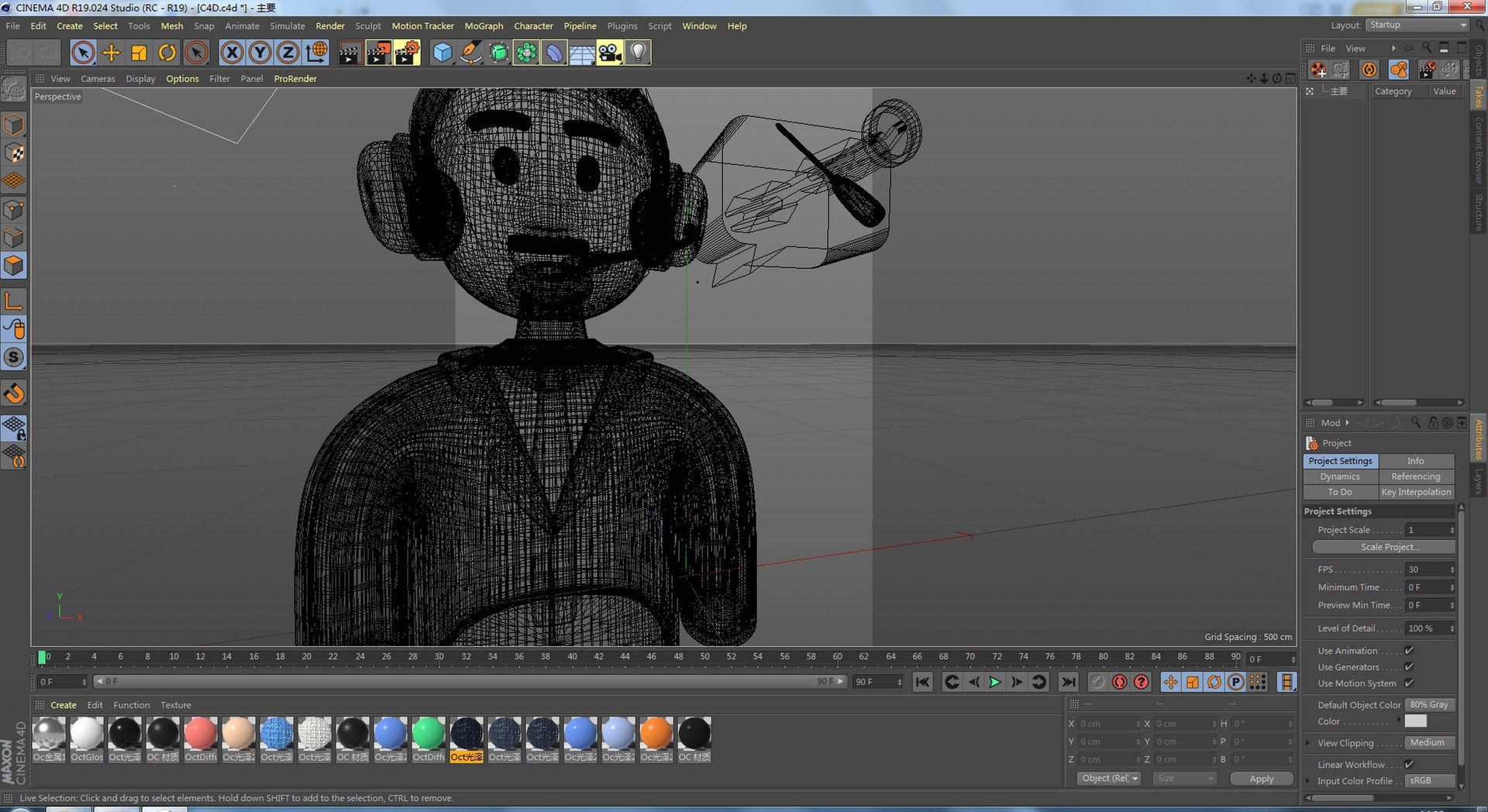Add a light object
Viewport: 1488px width, 812px height.
pos(638,53)
